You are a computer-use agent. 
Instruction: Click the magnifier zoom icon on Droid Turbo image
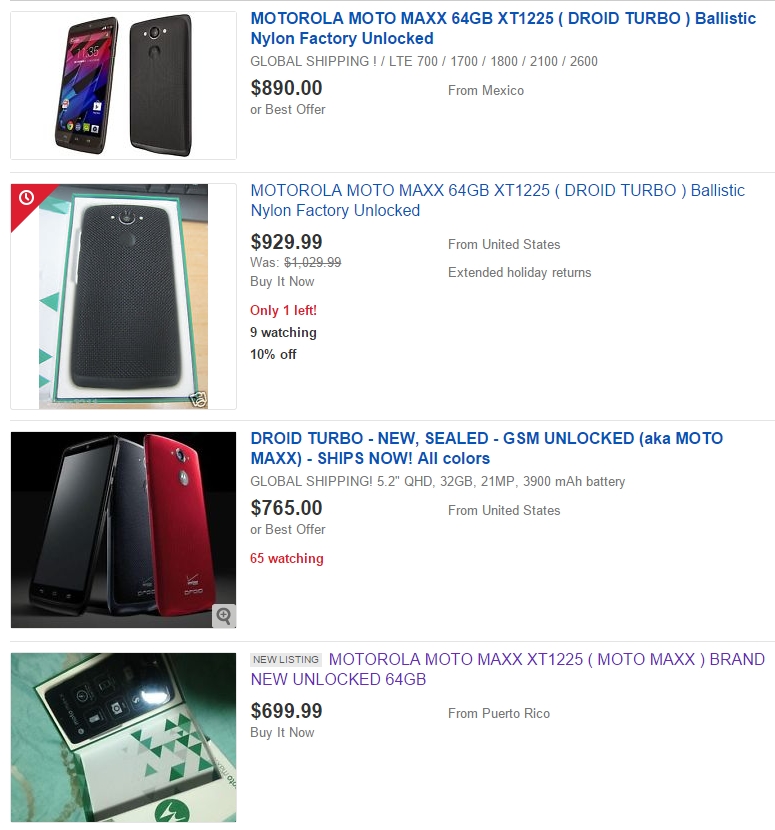point(223,616)
